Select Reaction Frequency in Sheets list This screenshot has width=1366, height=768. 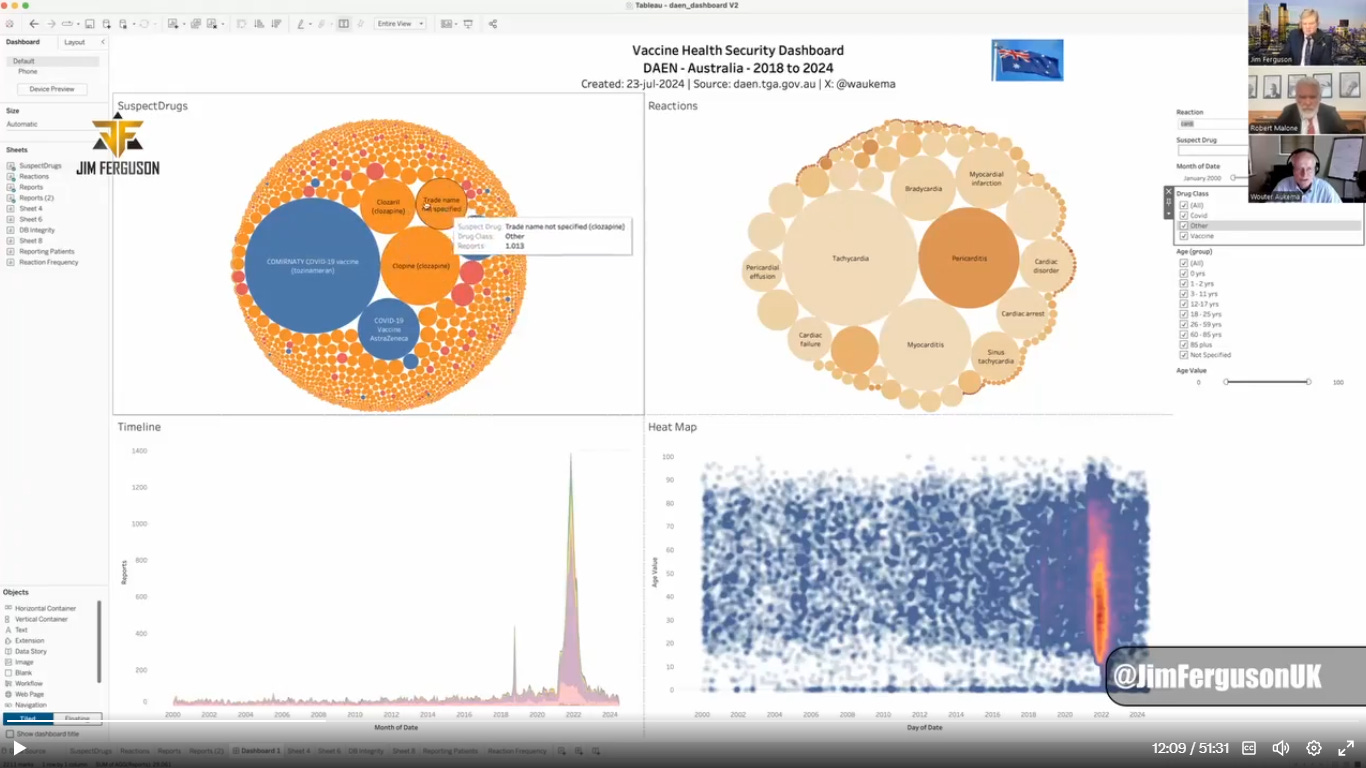pyautogui.click(x=48, y=262)
